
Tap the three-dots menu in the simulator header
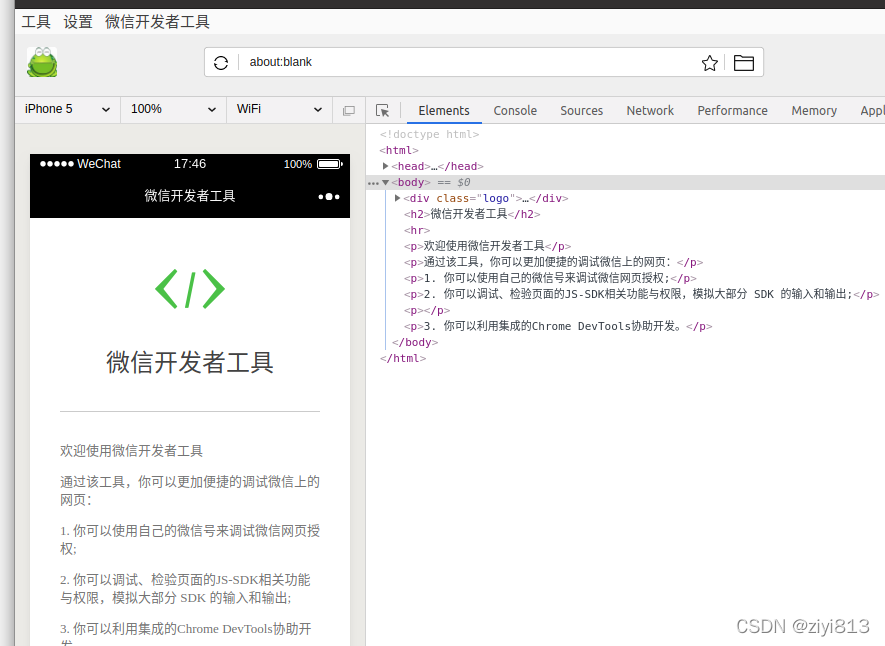(x=328, y=196)
